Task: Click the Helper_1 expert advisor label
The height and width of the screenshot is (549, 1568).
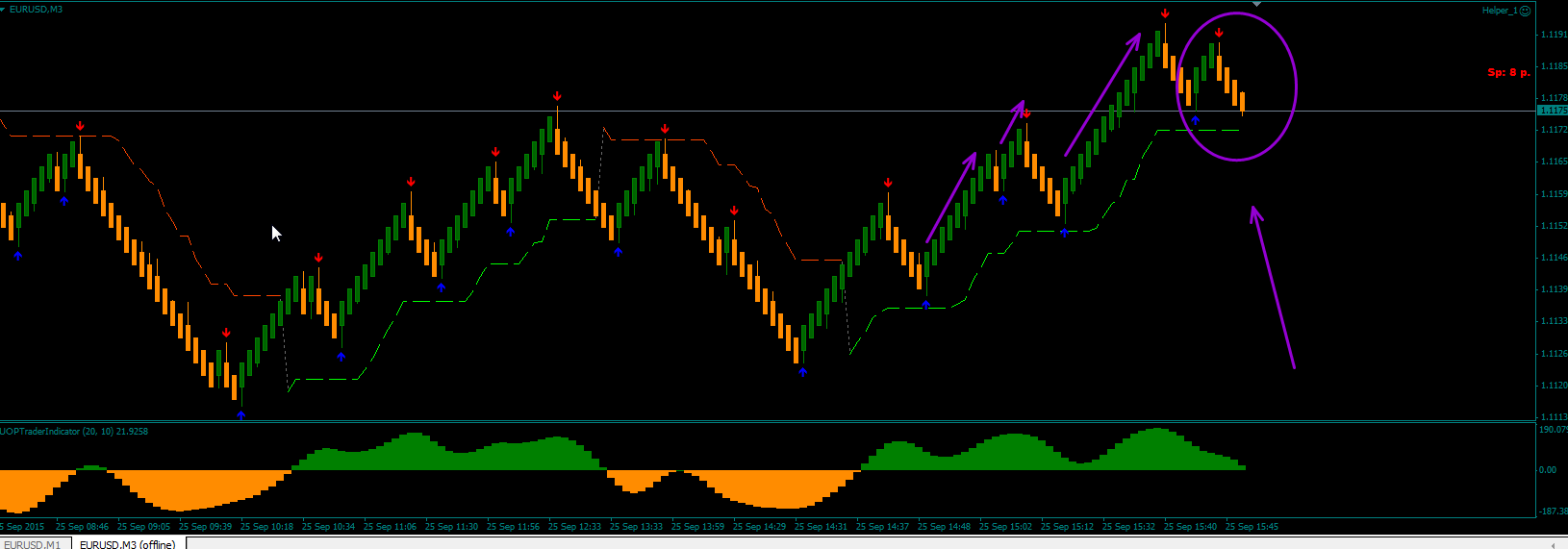Action: point(1500,11)
